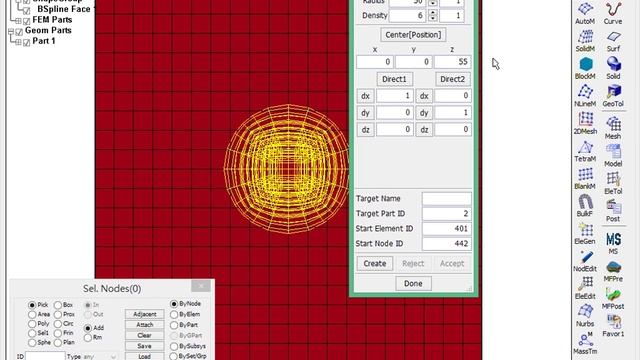Open the GeoTol geometry tools

[x=613, y=96]
